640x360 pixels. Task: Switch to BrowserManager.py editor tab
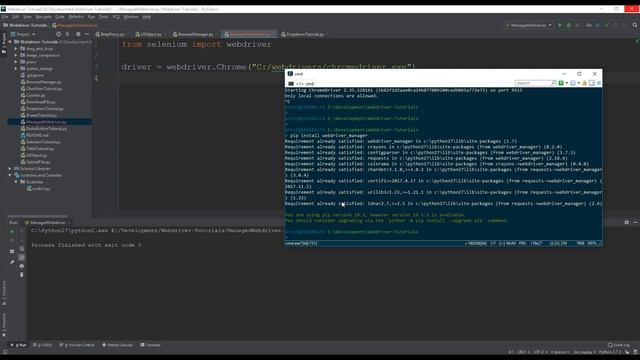click(x=193, y=34)
